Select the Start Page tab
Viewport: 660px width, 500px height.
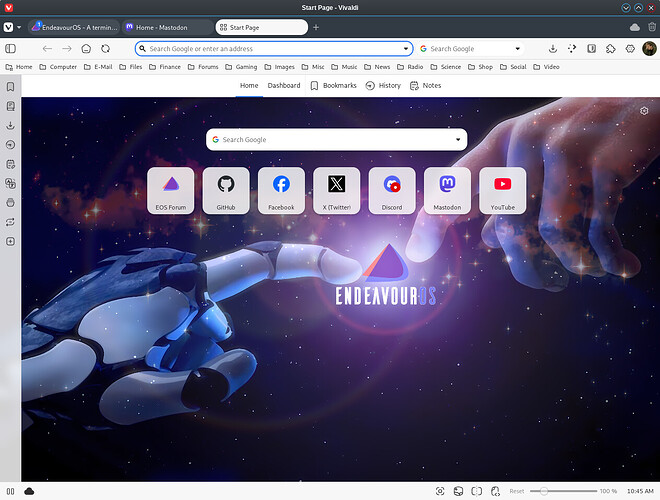tap(261, 27)
